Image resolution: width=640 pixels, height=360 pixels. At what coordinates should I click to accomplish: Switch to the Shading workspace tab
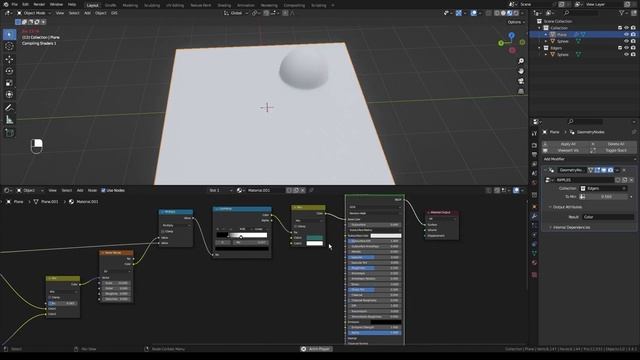tap(224, 5)
